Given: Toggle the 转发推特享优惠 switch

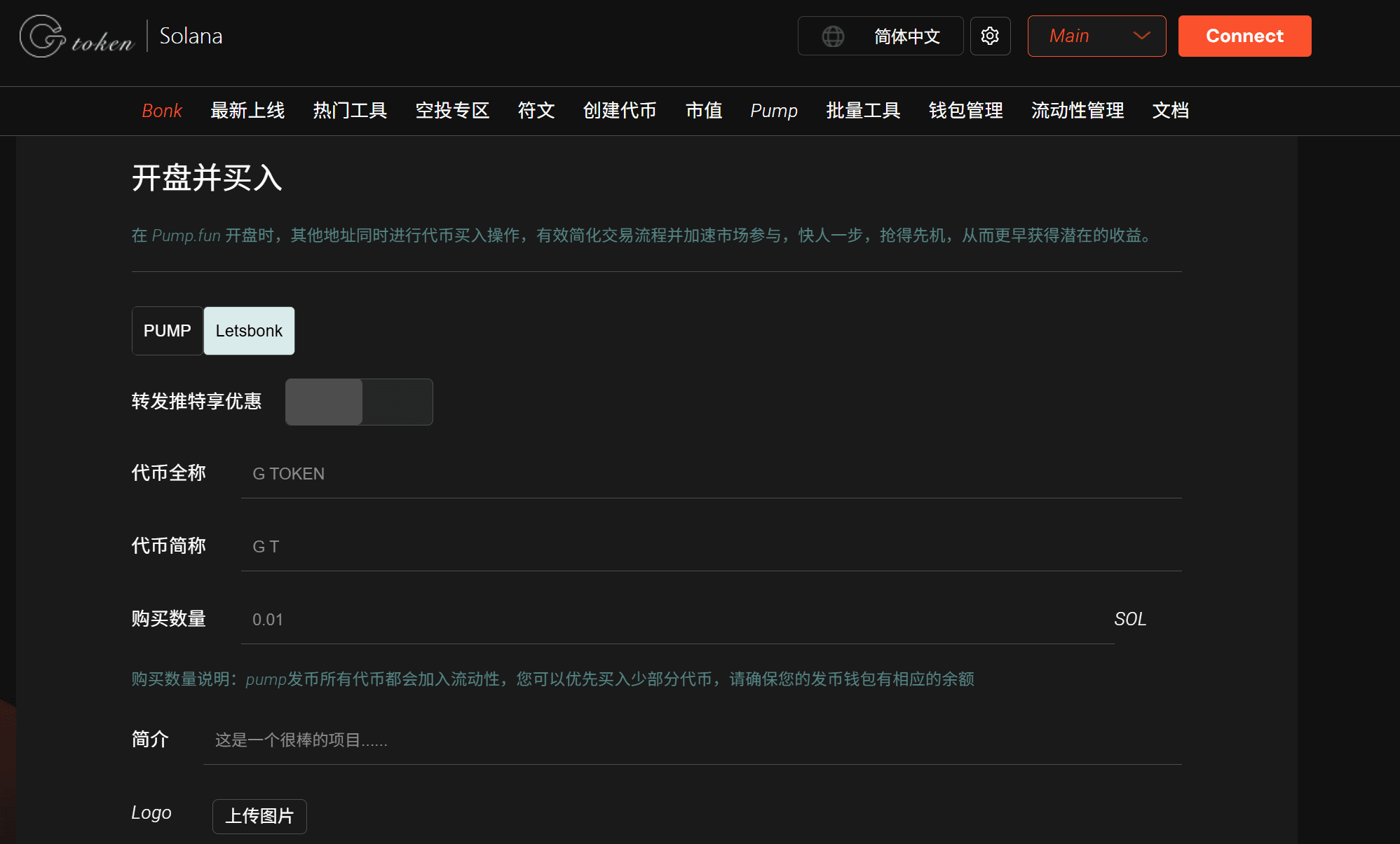Looking at the screenshot, I should [x=359, y=402].
